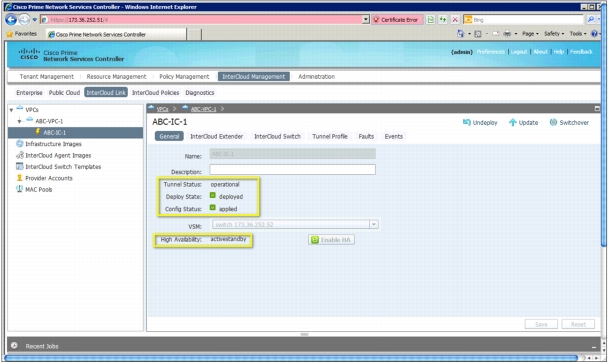Open the Administration tab
The height and width of the screenshot is (364, 609).
tap(317, 77)
